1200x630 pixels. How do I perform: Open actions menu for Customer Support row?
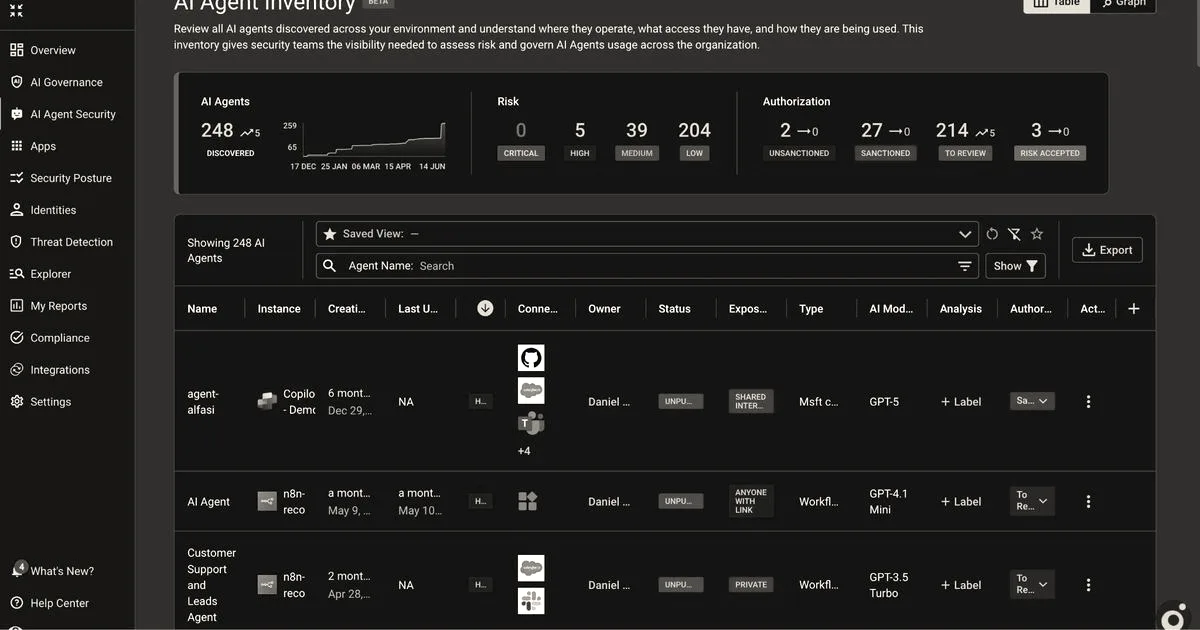click(1088, 585)
